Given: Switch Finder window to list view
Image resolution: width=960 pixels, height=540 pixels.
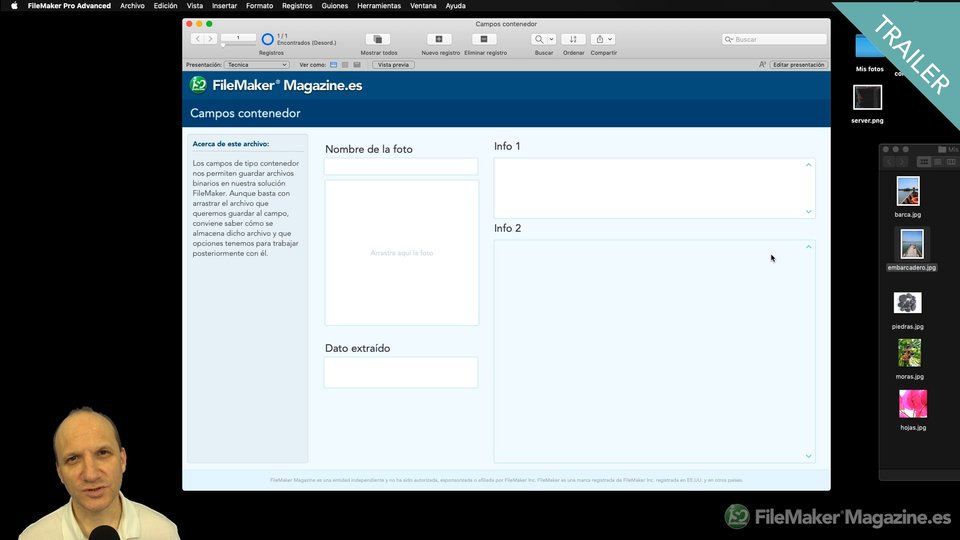Looking at the screenshot, I should tap(937, 162).
